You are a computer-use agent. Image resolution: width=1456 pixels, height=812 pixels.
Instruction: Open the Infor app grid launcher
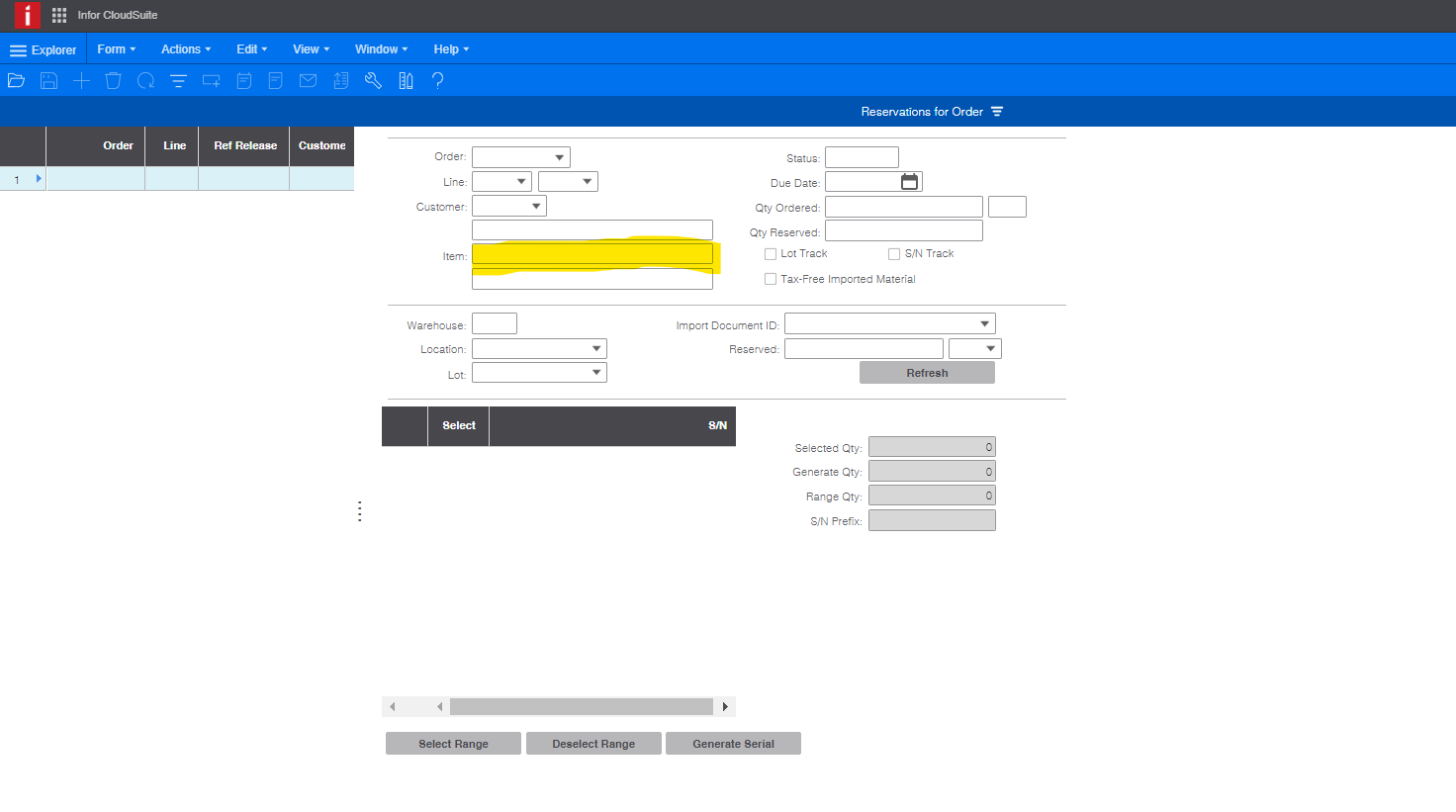59,15
